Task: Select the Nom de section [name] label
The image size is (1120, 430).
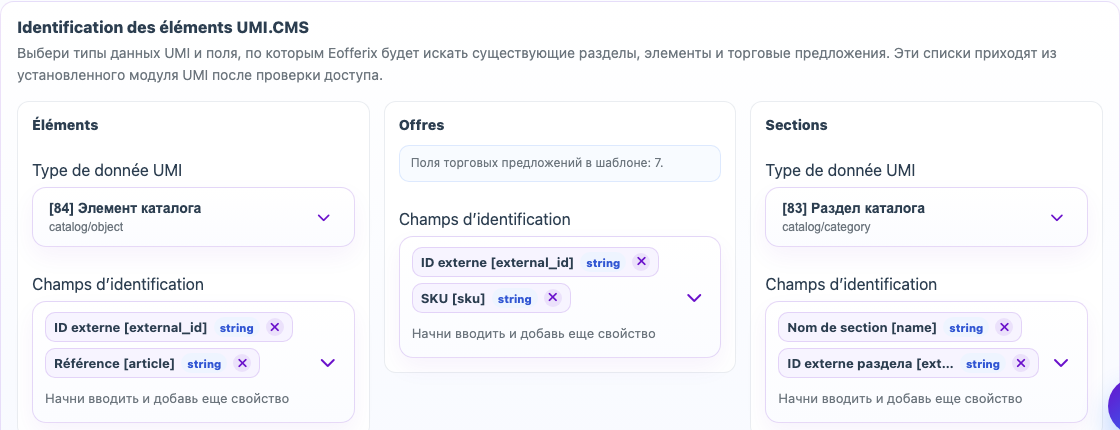Action: tap(861, 328)
